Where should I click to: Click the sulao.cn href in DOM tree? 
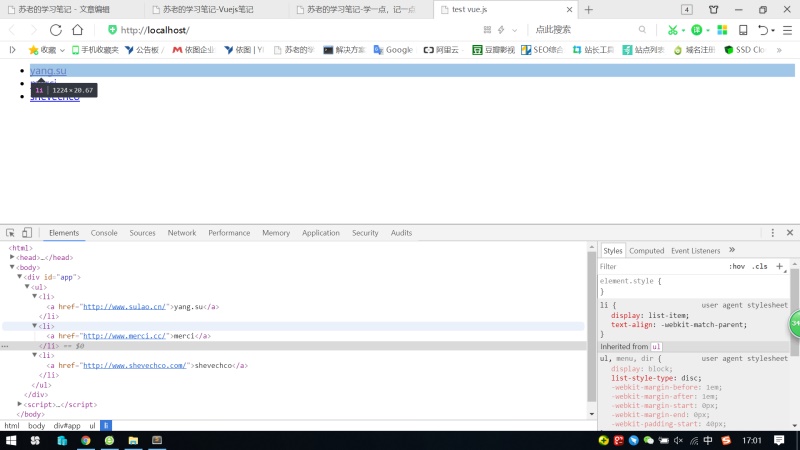coord(124,307)
